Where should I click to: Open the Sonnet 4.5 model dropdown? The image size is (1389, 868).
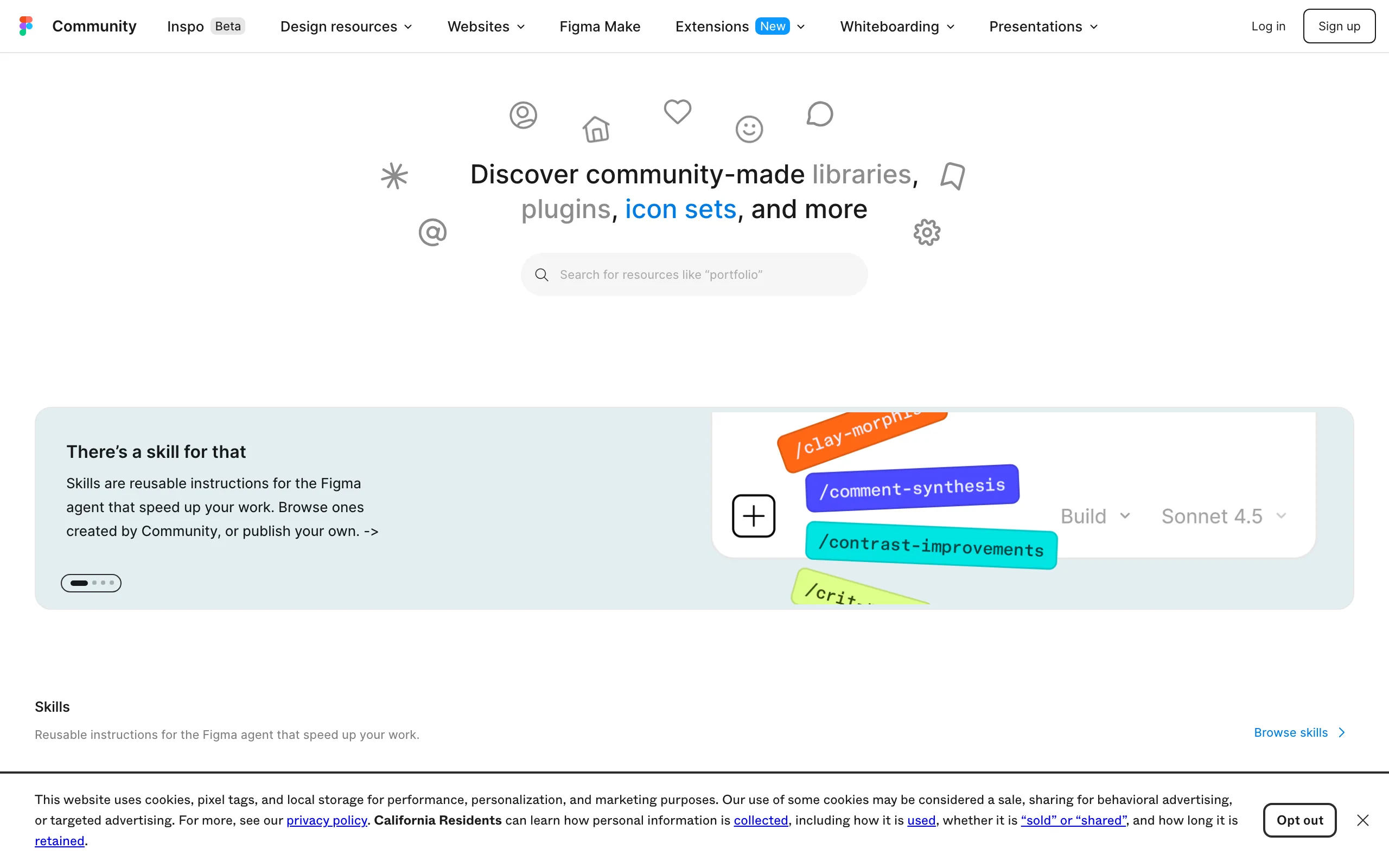(x=1224, y=516)
